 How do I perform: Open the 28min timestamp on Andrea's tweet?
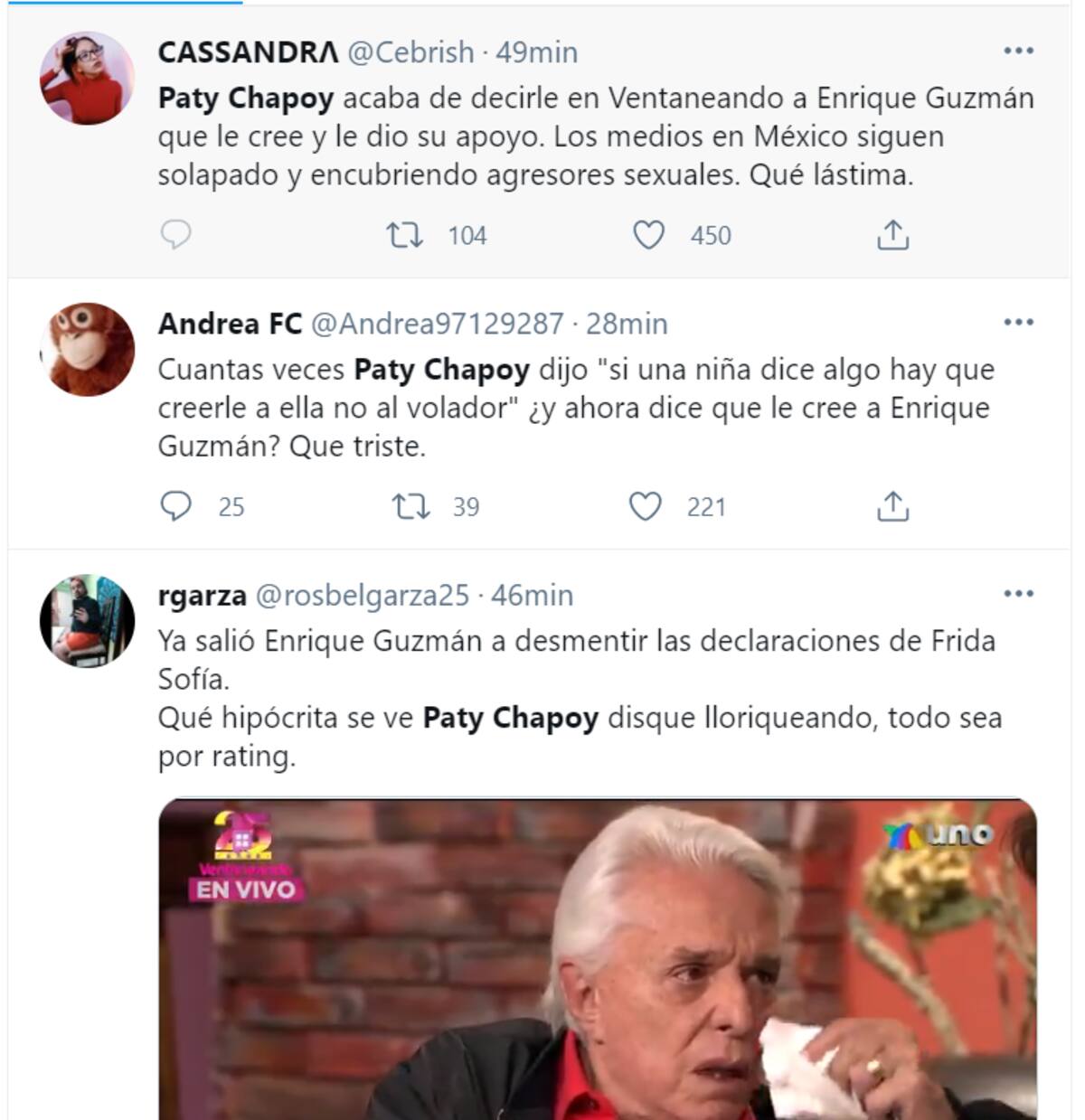pyautogui.click(x=627, y=324)
